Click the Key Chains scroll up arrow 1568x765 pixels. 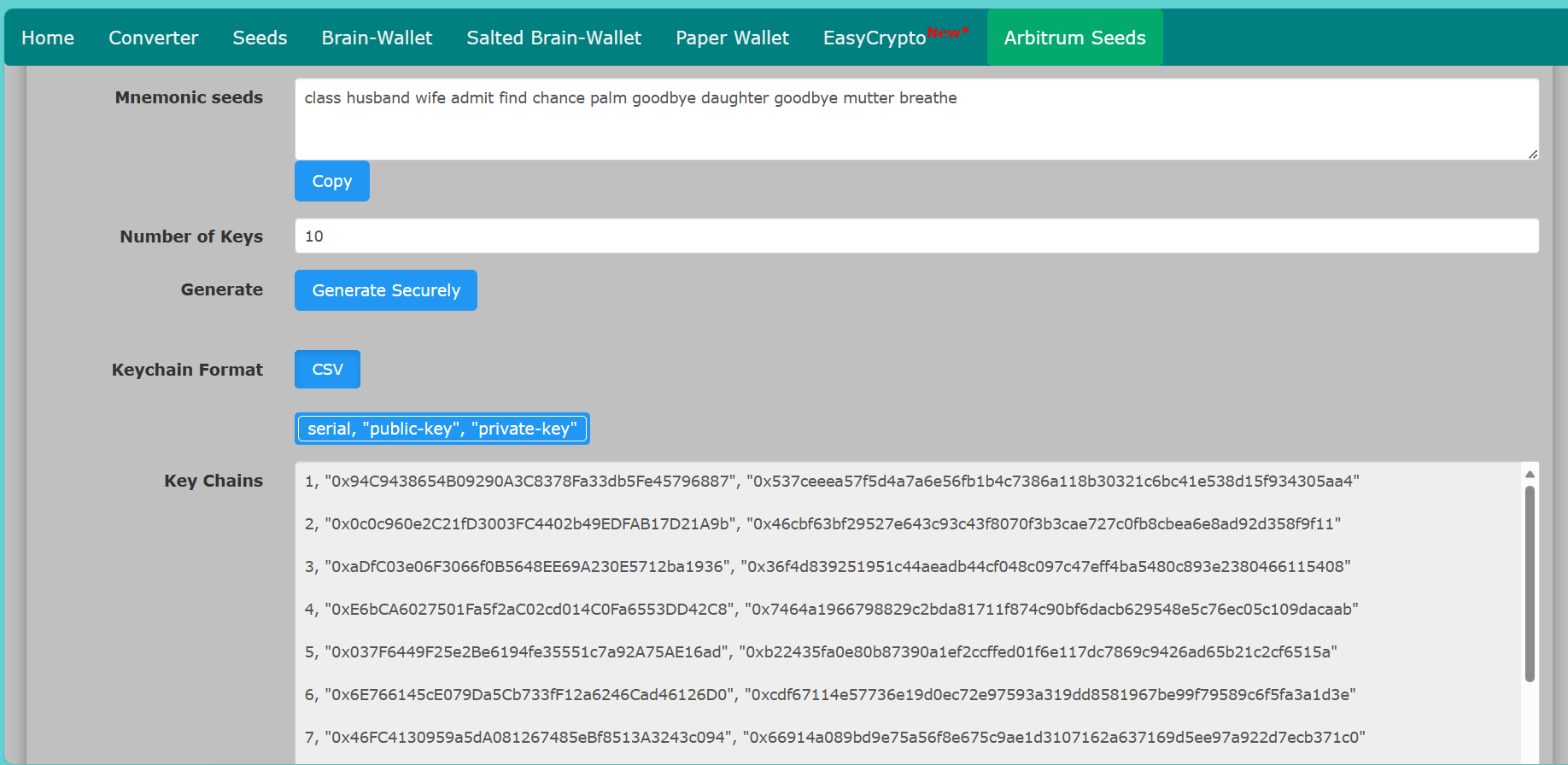tap(1530, 474)
